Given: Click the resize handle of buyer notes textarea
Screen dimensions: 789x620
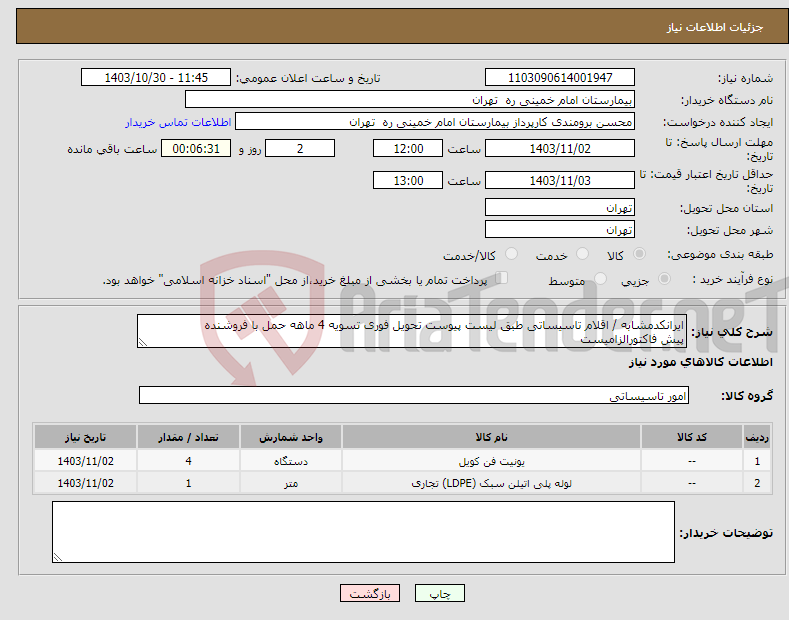Looking at the screenshot, I should pyautogui.click(x=57, y=557).
